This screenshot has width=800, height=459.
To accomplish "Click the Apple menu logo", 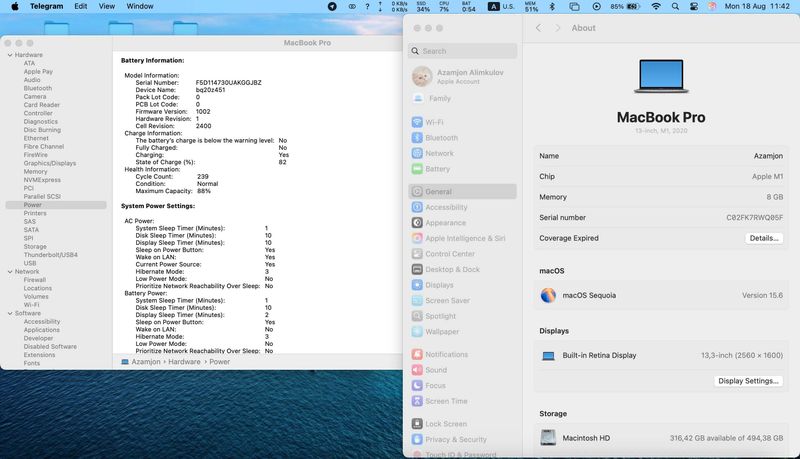I will [15, 6].
